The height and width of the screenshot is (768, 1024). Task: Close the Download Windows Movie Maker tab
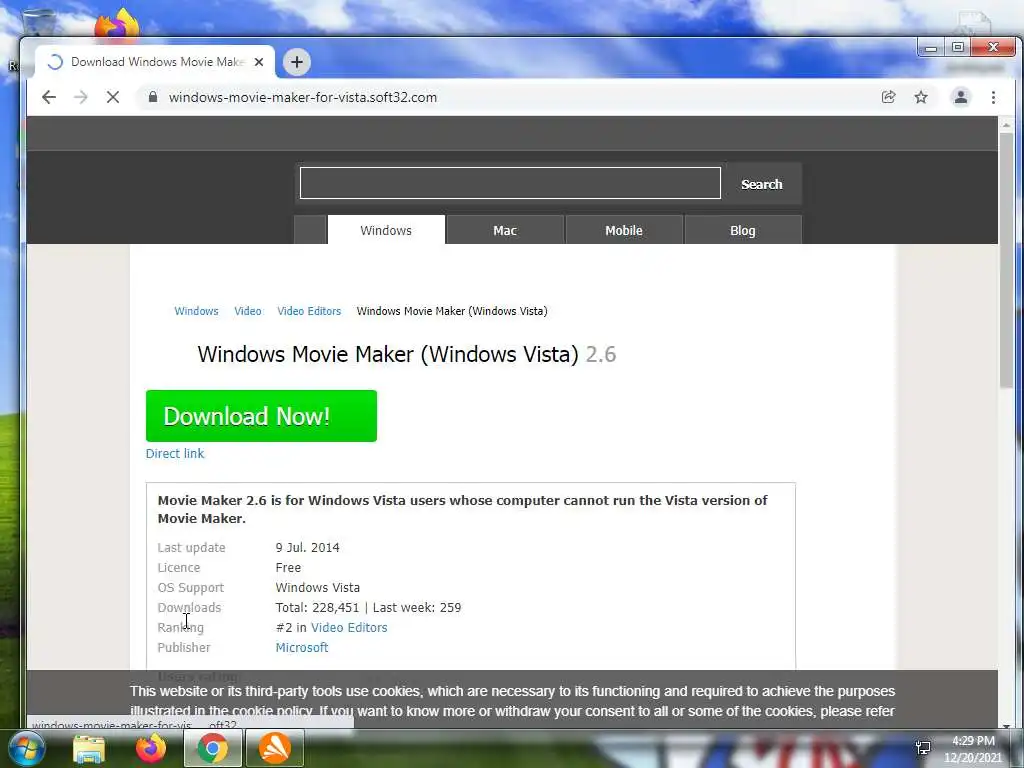click(259, 62)
